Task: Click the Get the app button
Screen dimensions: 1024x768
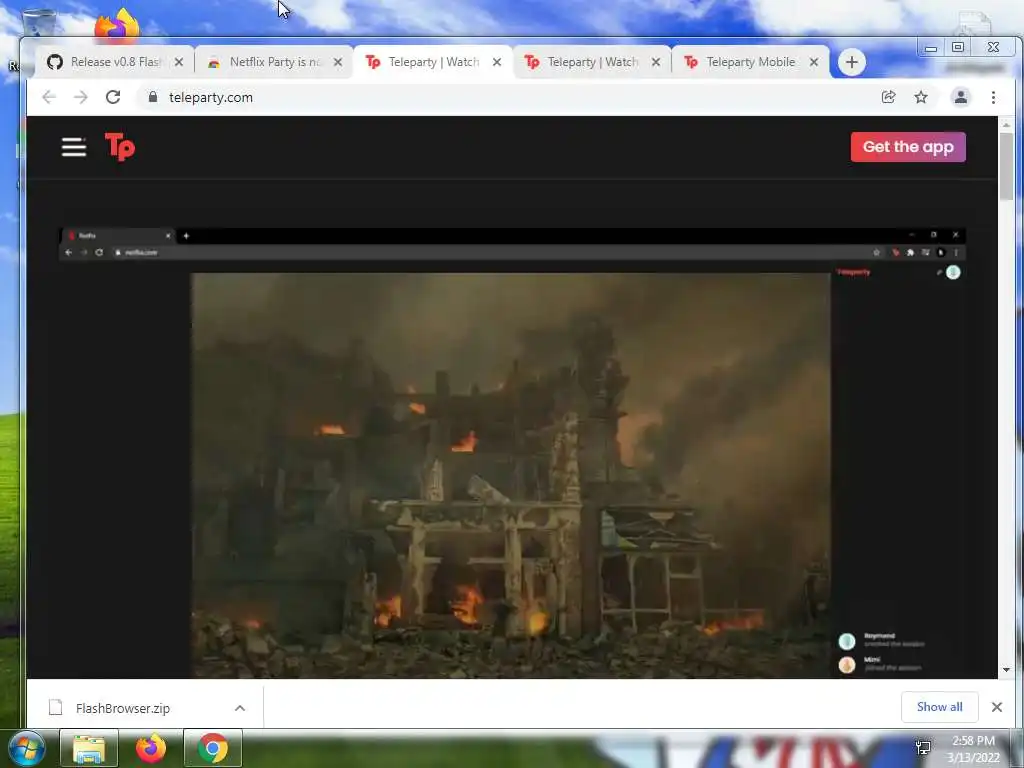Action: click(908, 147)
